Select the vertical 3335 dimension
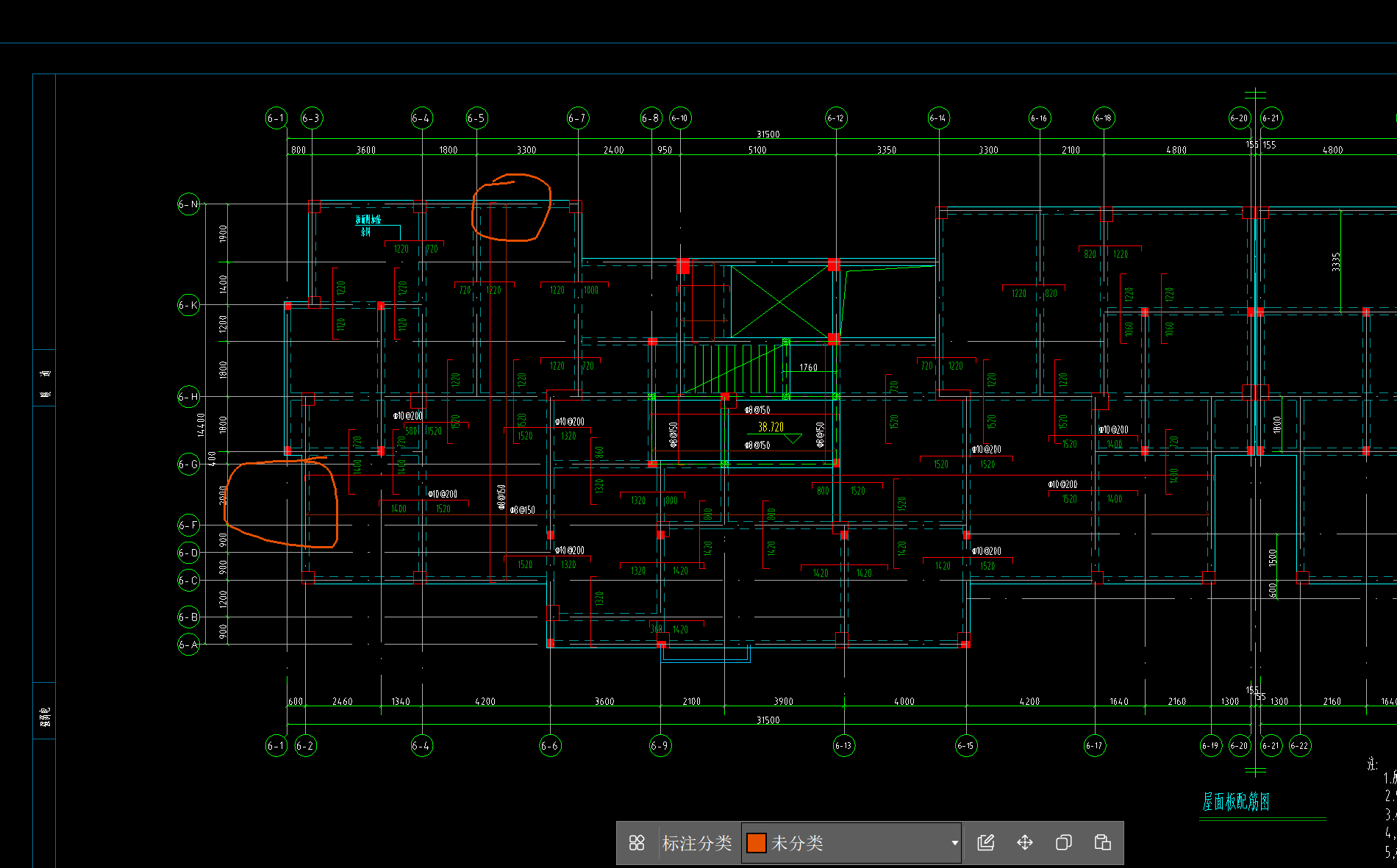 coord(1336,262)
